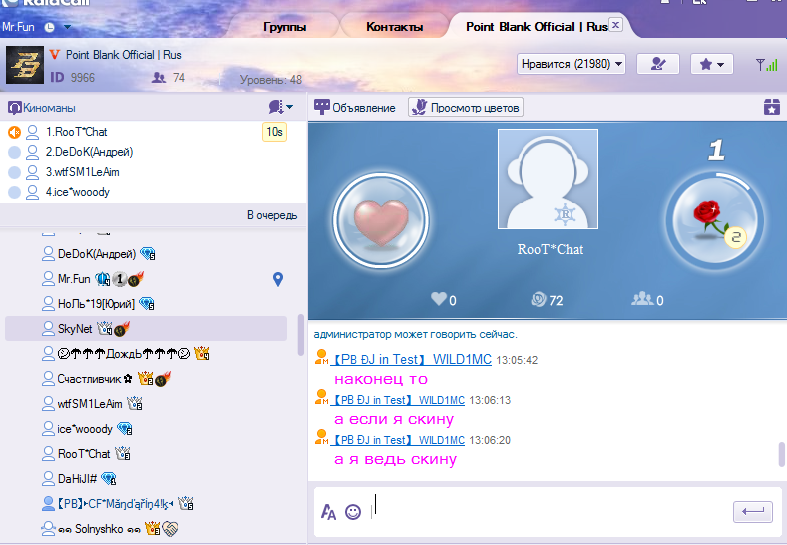The height and width of the screenshot is (545, 787).
Task: Open the gift calendar icon
Action: tap(771, 107)
